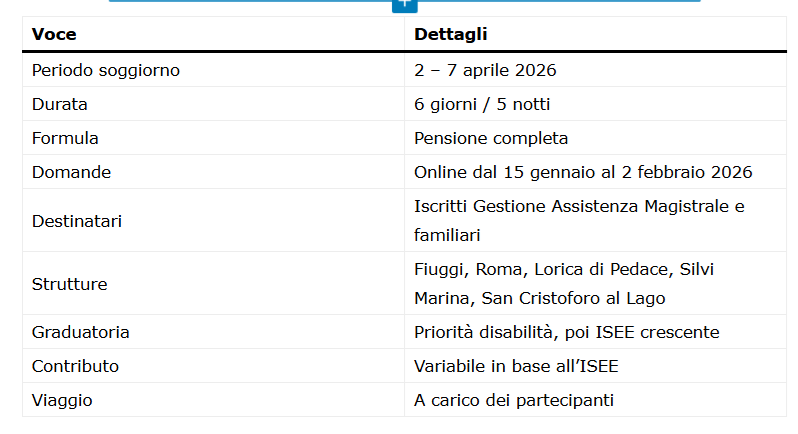Click the online application dates cell

(x=583, y=172)
